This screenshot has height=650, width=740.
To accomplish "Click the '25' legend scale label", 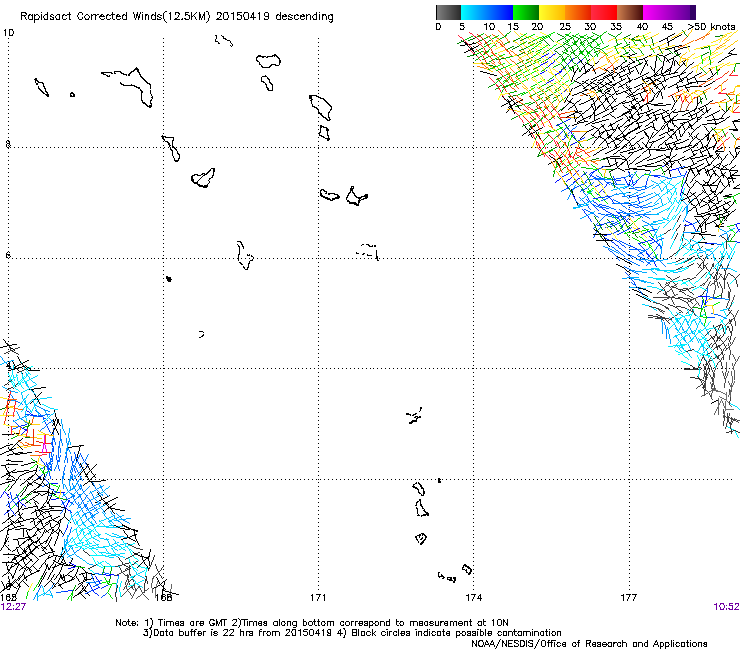I will (565, 26).
